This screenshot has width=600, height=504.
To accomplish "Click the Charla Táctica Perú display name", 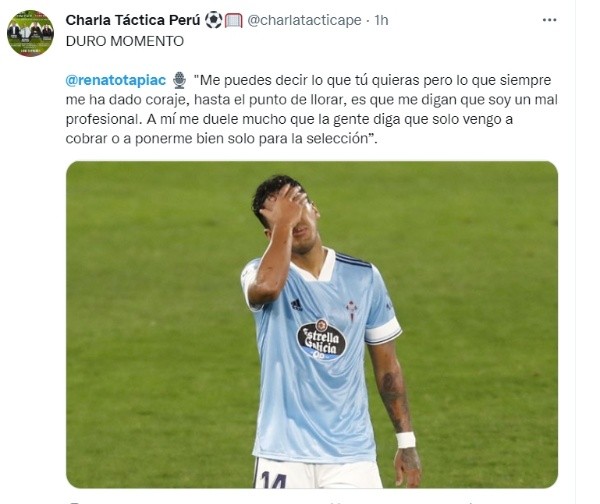I will point(133,20).
